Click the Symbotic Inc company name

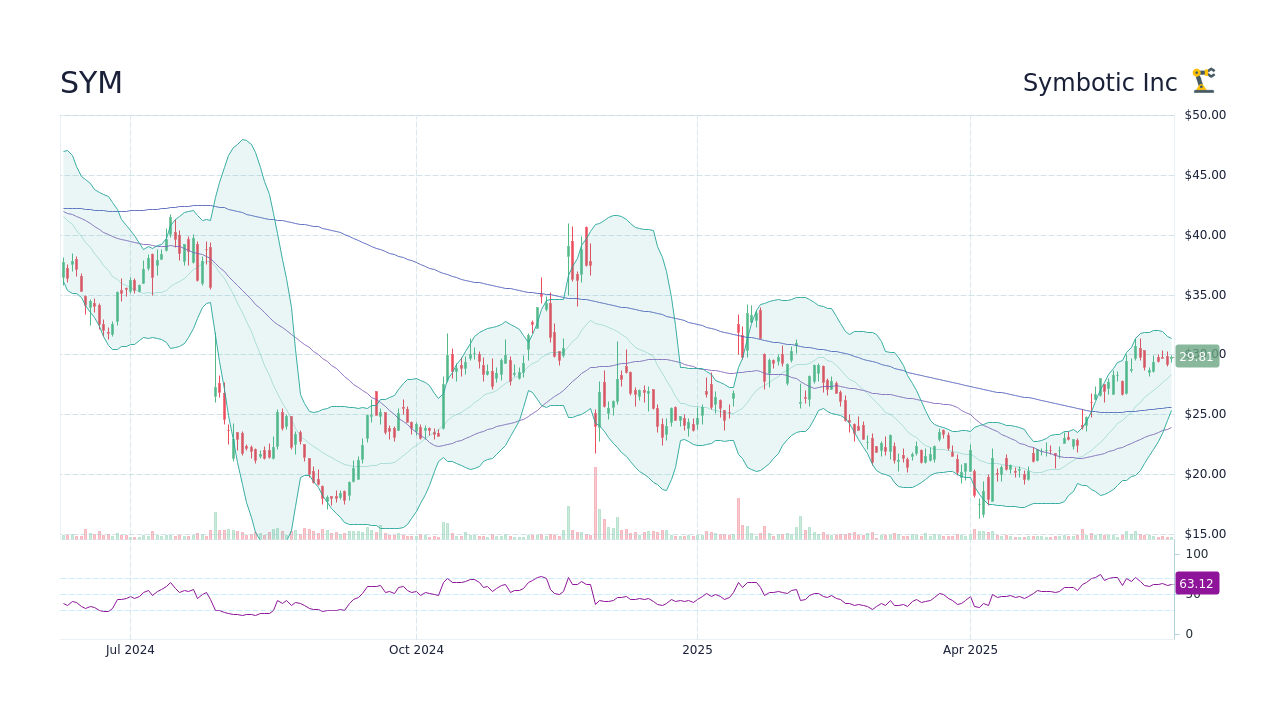click(x=1100, y=83)
